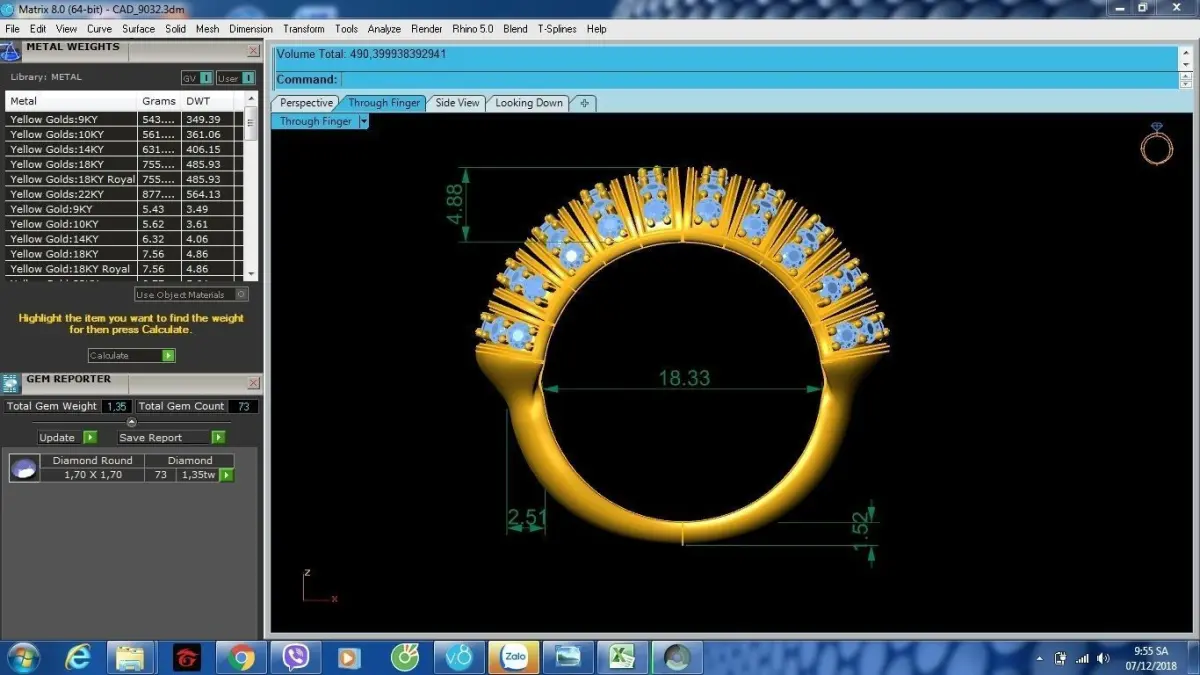Click the metal list scroll down arrow
The width and height of the screenshot is (1200, 675).
point(251,273)
